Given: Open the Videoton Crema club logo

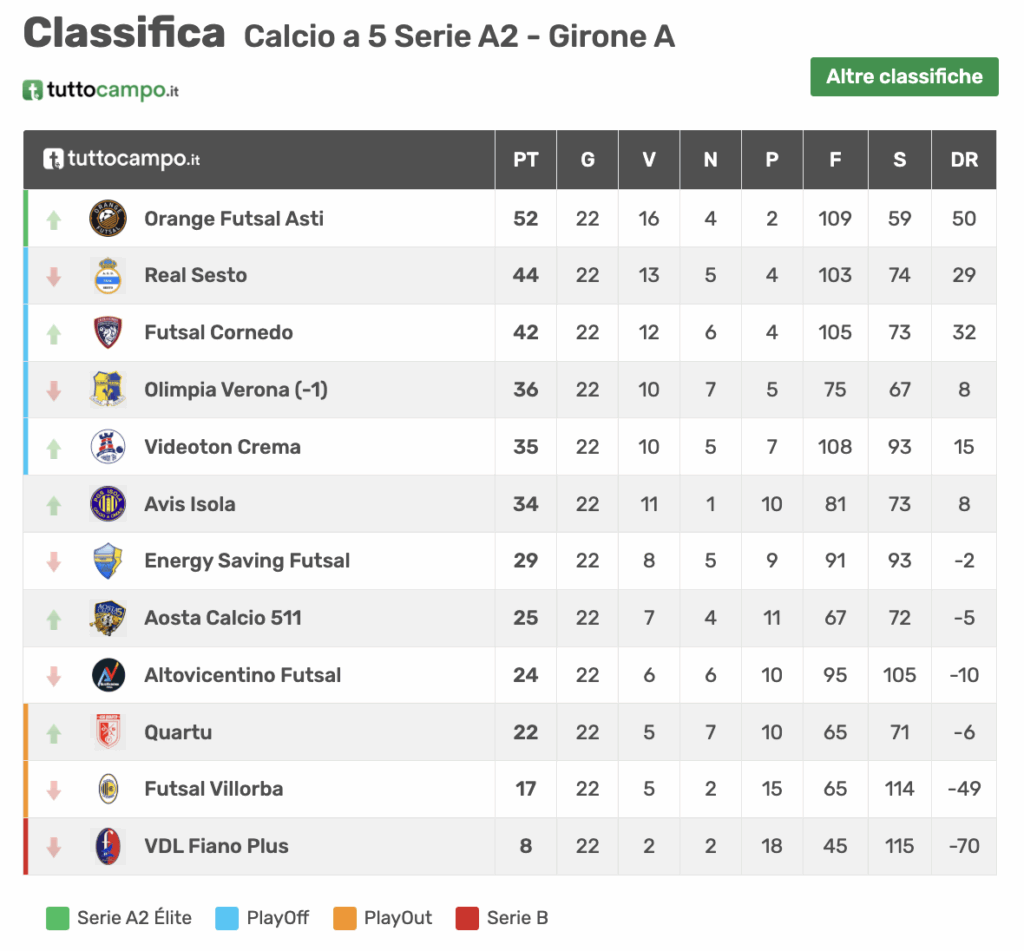Looking at the screenshot, I should (x=108, y=446).
